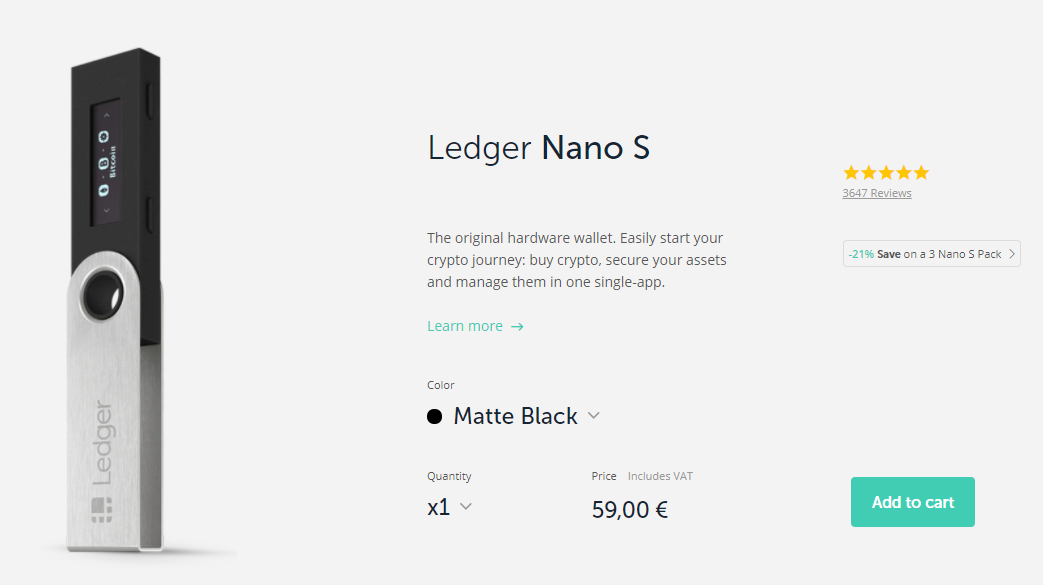Click the Ledger Nano S product title

[x=539, y=148]
